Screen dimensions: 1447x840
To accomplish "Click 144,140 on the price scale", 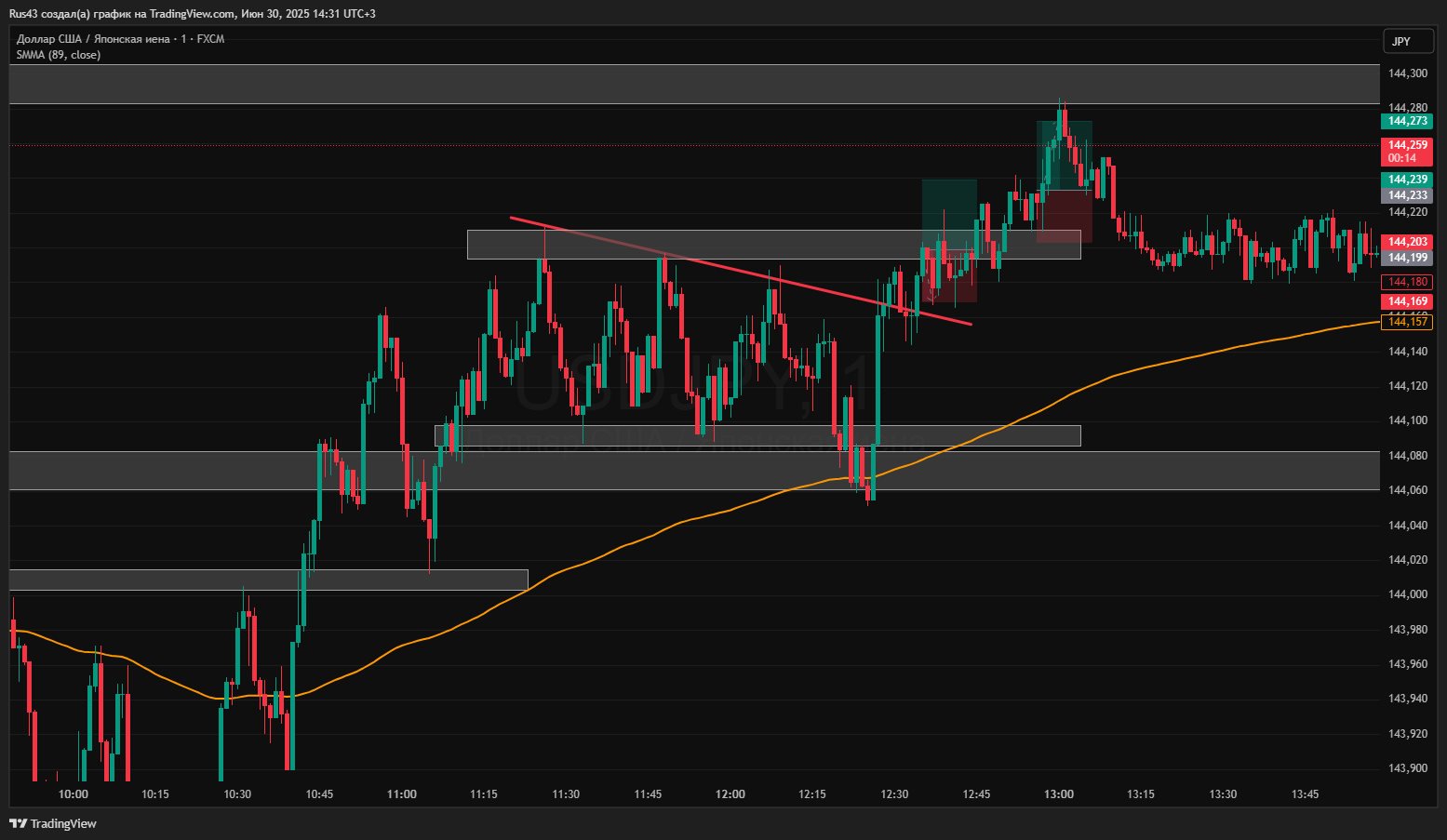I will (1407, 352).
